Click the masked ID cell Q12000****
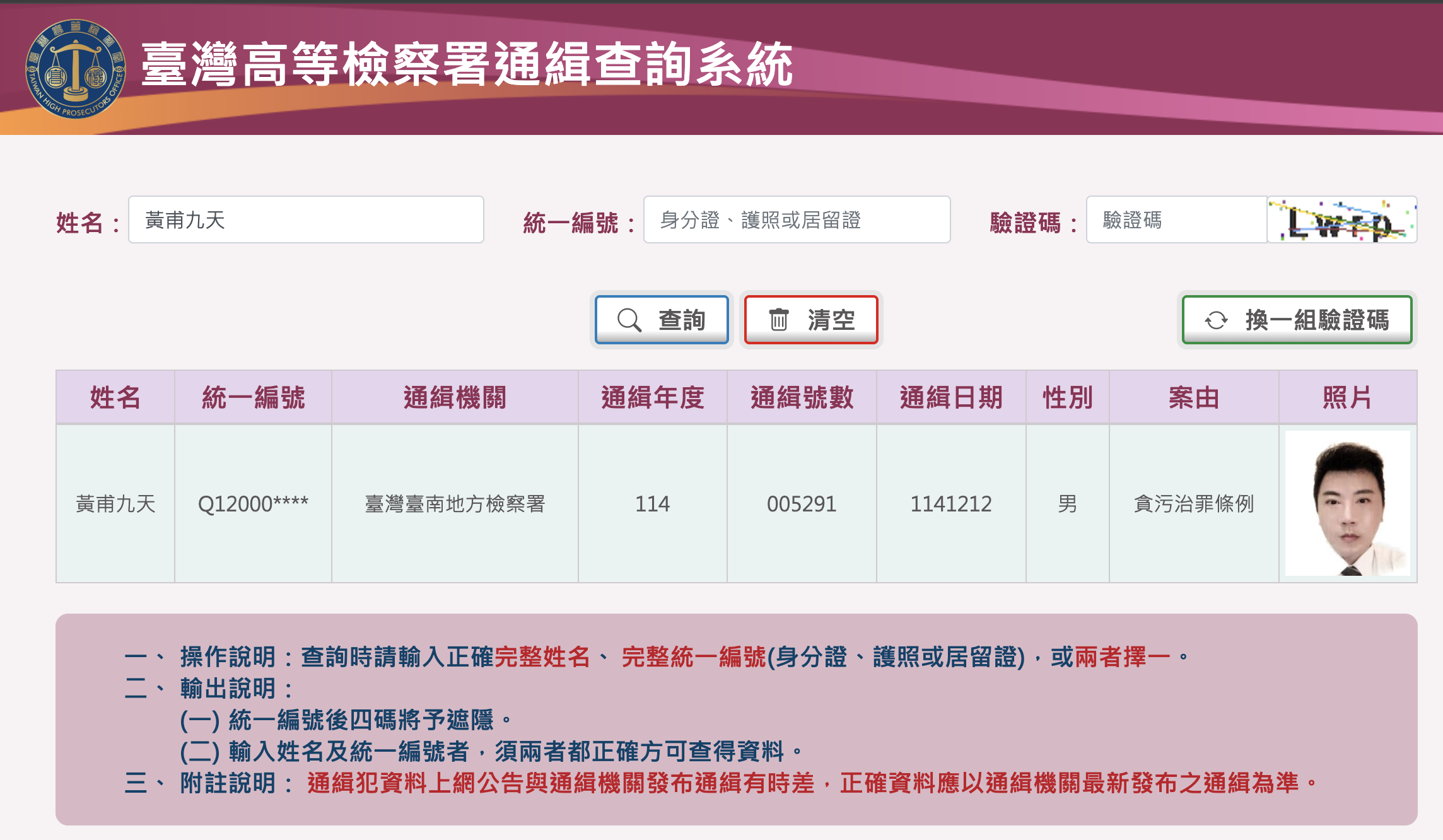The height and width of the screenshot is (840, 1443). click(x=253, y=504)
